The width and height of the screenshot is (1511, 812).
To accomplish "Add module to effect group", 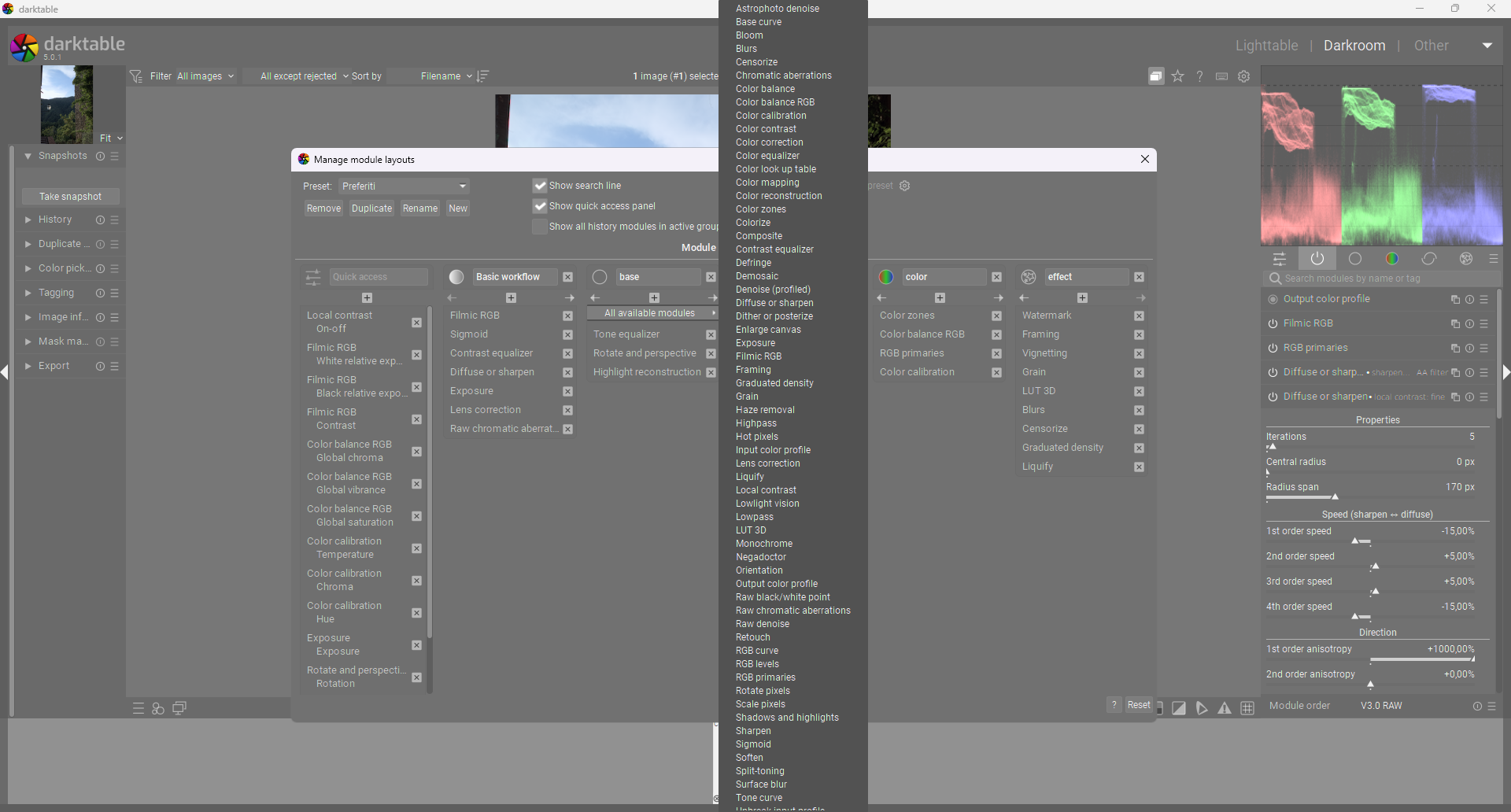I will pyautogui.click(x=1082, y=298).
